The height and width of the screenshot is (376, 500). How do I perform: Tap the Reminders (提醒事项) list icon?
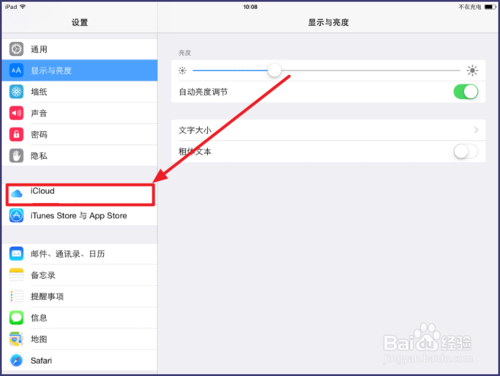click(16, 296)
